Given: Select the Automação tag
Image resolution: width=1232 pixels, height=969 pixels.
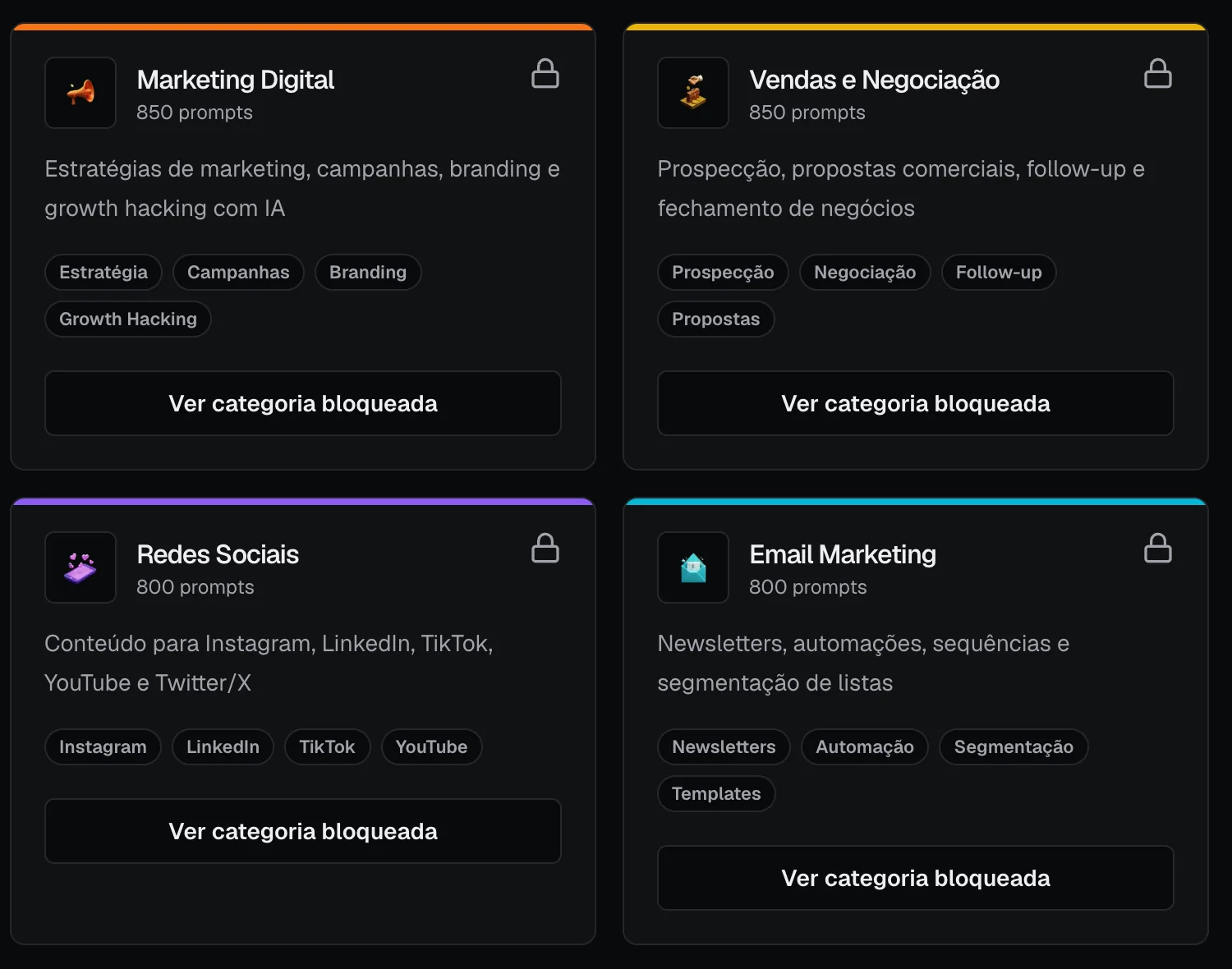Looking at the screenshot, I should [x=865, y=746].
